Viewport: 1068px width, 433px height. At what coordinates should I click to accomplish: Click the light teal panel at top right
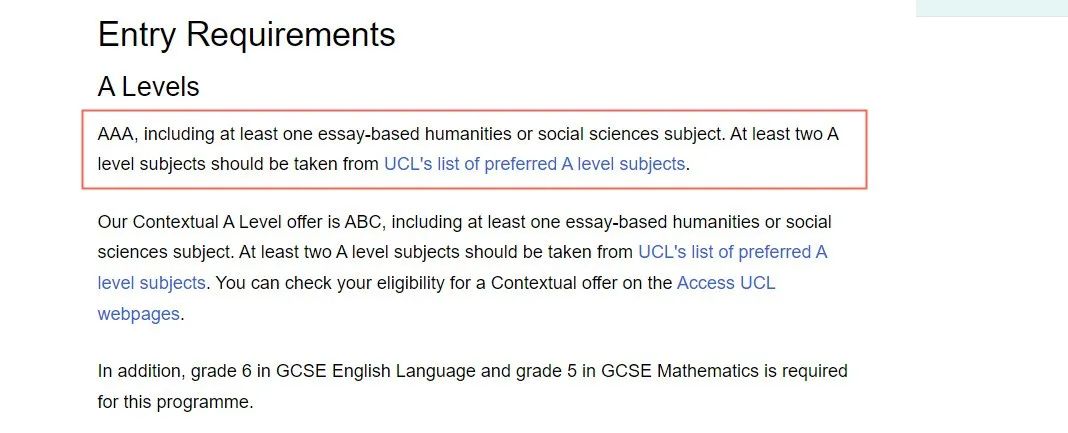click(x=991, y=8)
